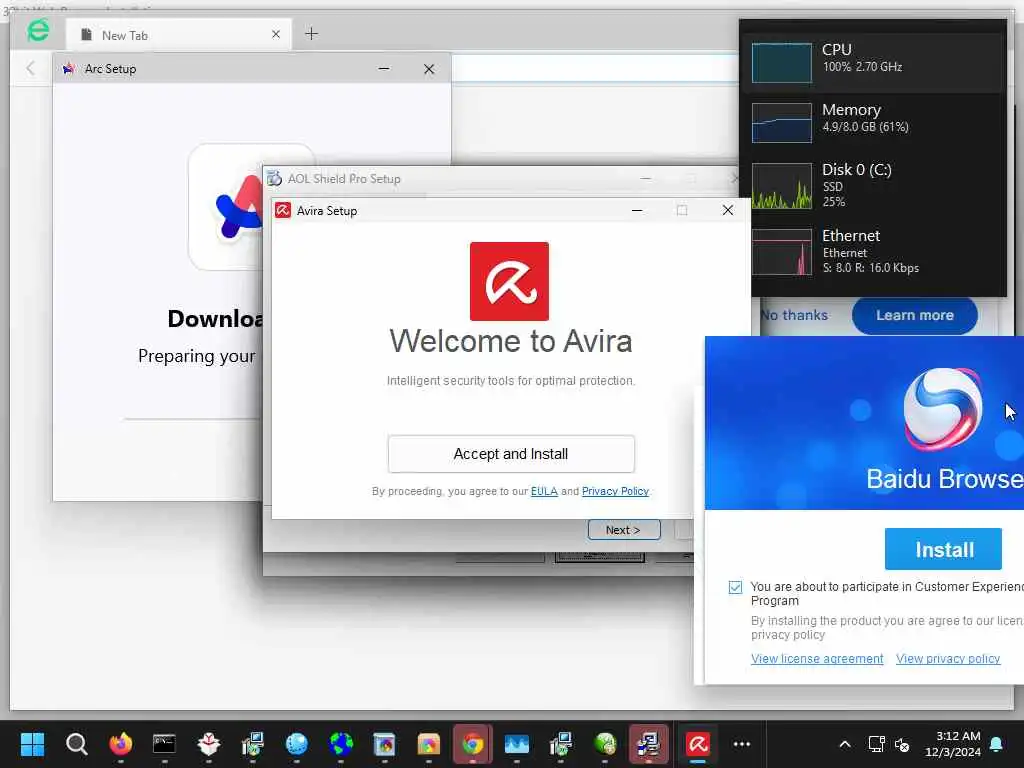This screenshot has width=1024, height=768.
Task: Select the New Tab browser tab
Action: coord(176,35)
